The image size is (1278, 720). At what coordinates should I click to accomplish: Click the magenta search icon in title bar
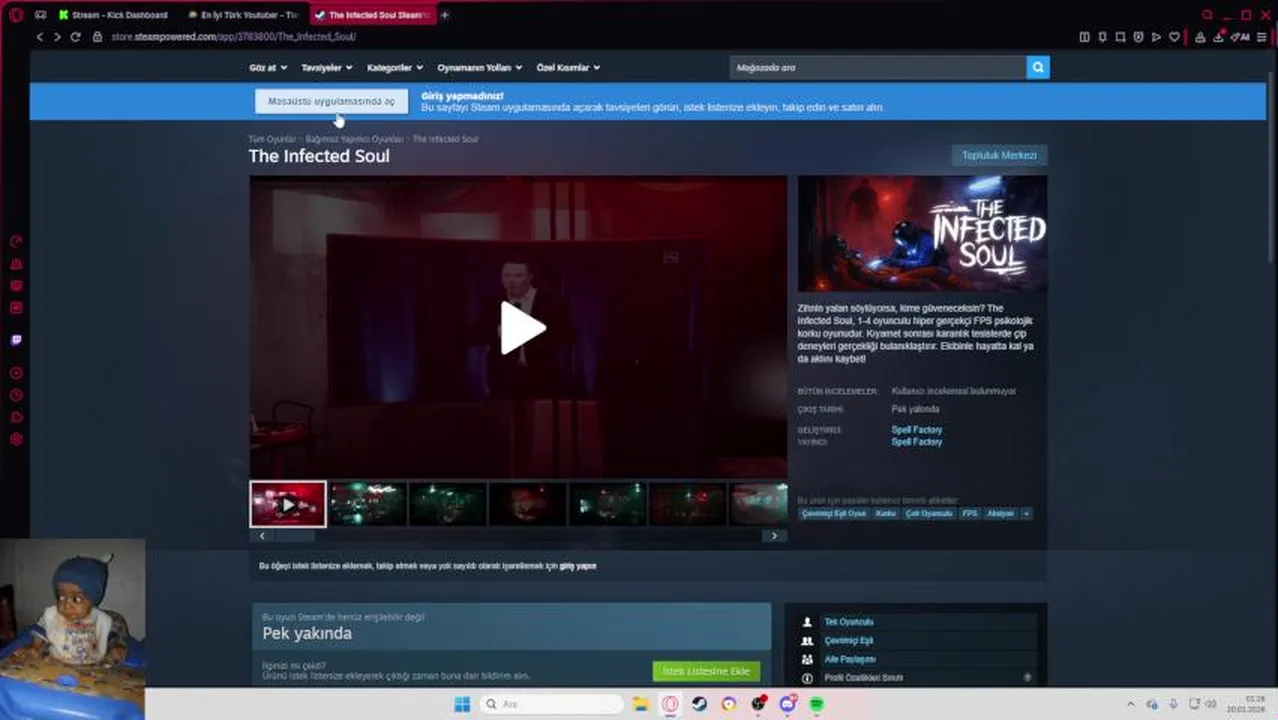tap(1208, 15)
